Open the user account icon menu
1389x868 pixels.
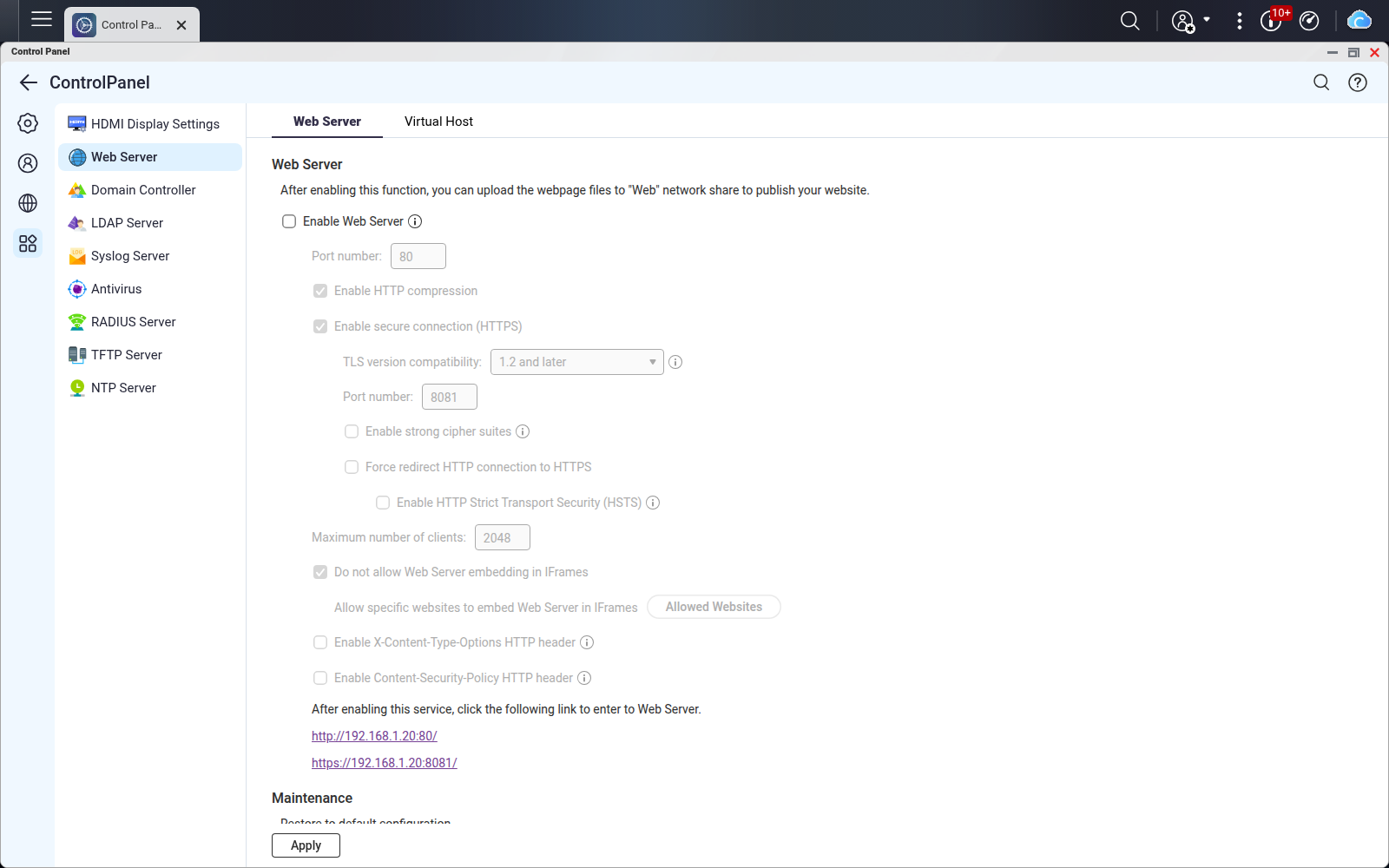click(x=1183, y=22)
